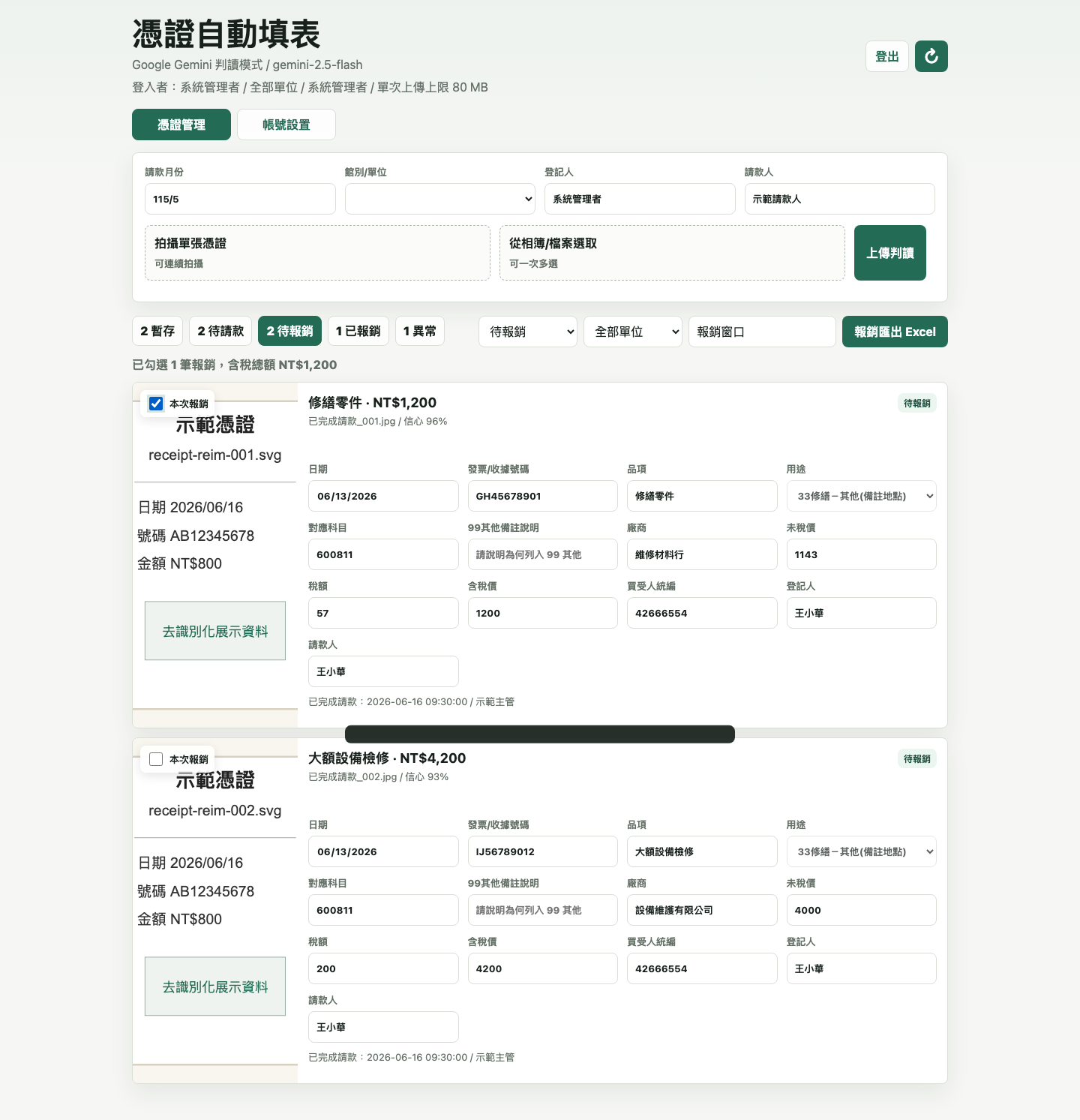Click 日期 field in 修繕零件 card

click(383, 496)
